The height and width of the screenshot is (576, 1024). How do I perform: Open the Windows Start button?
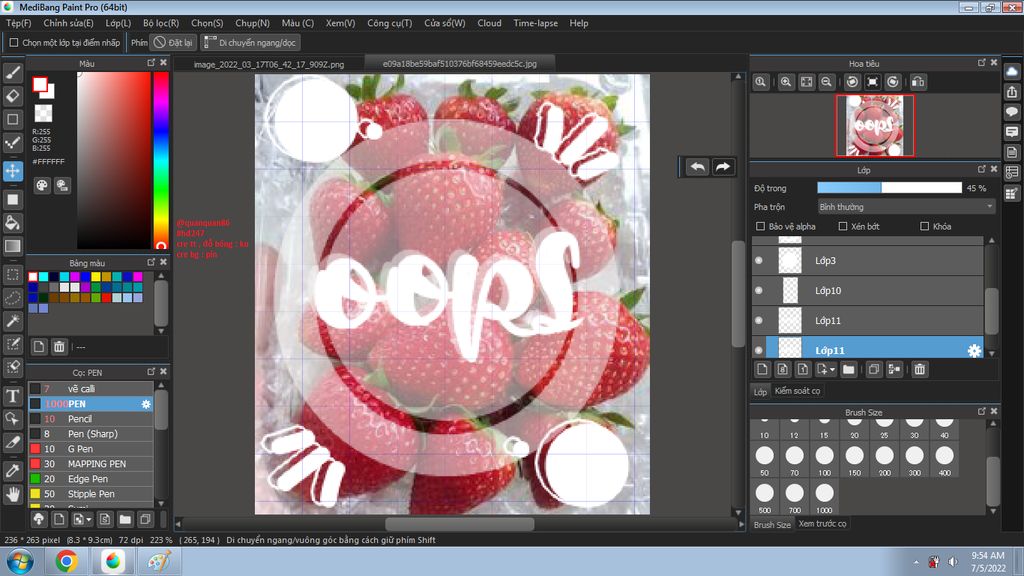coord(20,562)
